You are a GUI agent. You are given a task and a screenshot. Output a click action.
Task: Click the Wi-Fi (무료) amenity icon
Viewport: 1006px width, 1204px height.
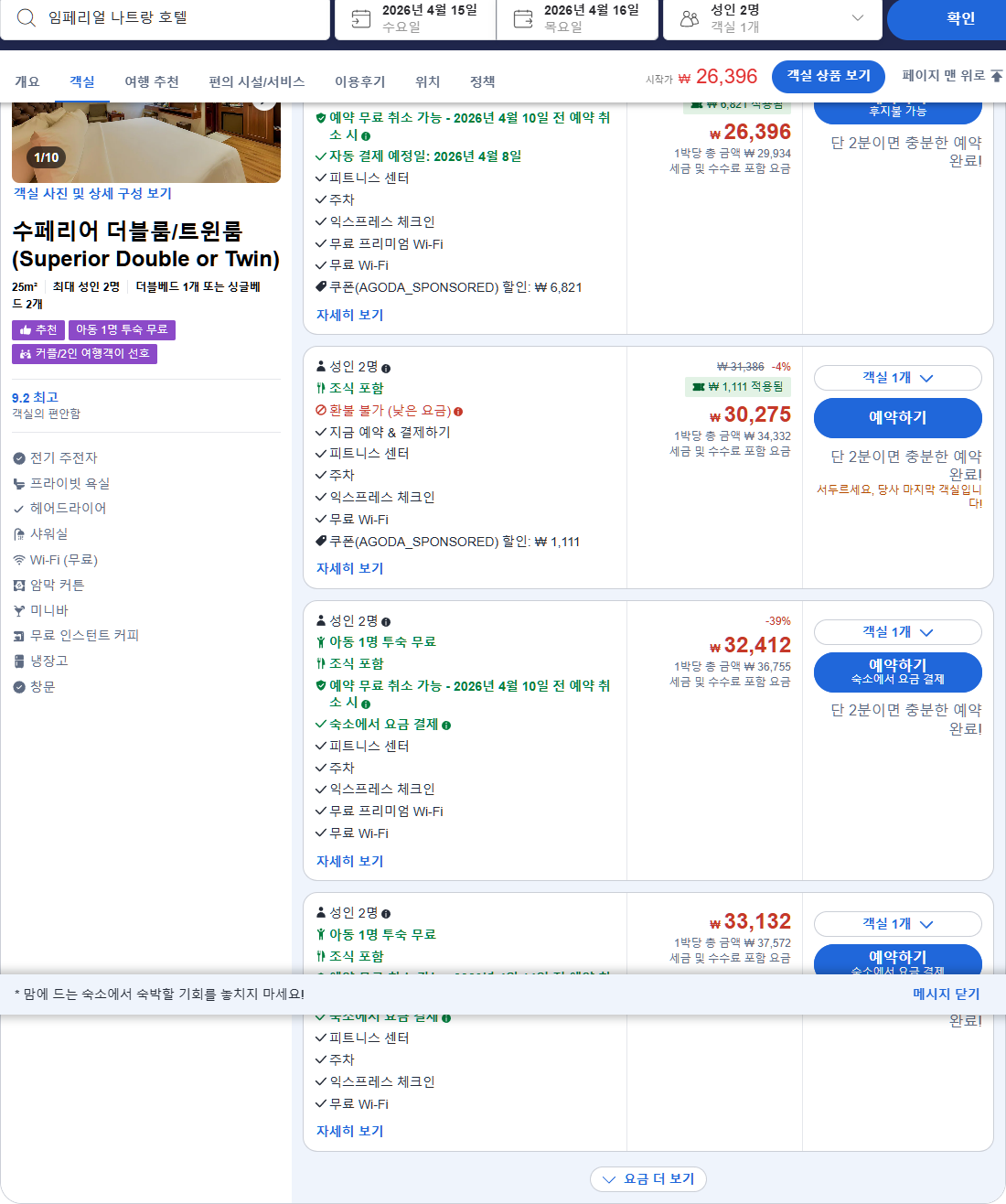[19, 560]
